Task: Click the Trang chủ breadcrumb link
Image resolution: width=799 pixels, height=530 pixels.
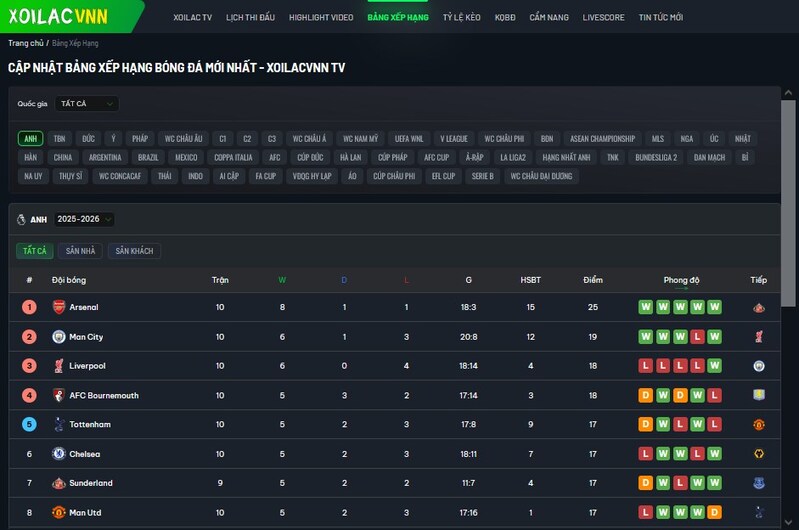Action: [x=25, y=44]
